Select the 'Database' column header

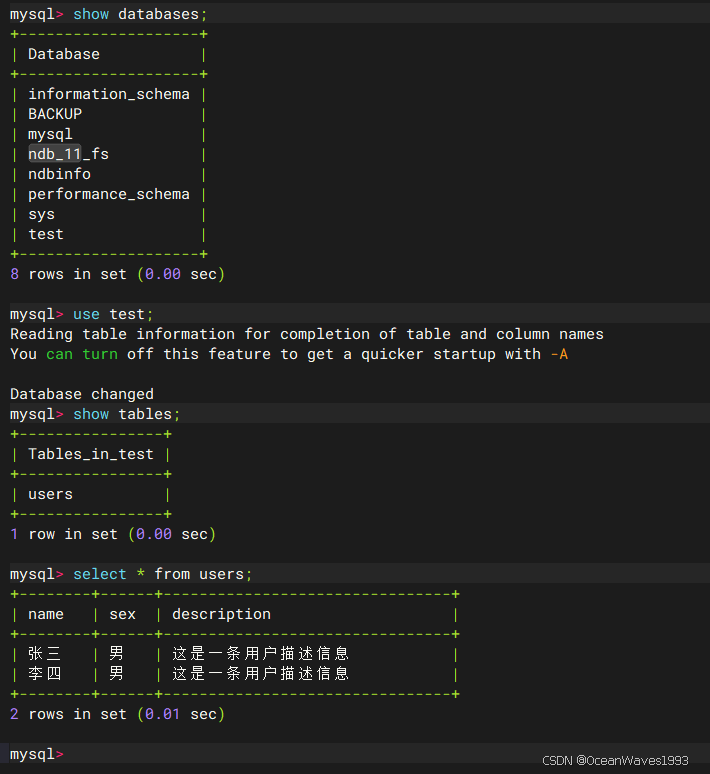pos(64,54)
